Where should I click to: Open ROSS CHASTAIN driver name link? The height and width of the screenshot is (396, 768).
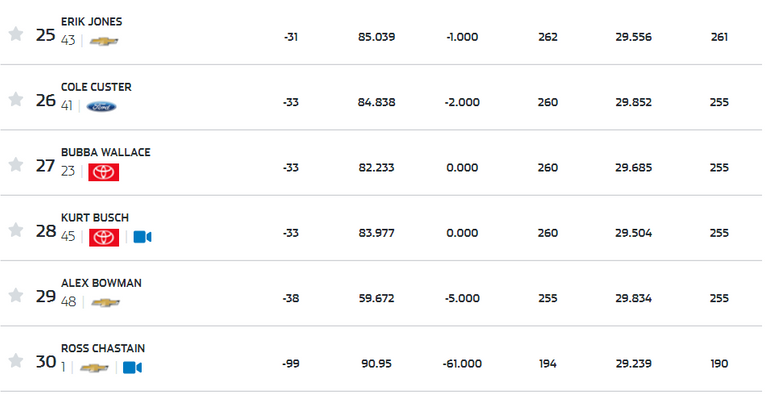click(x=103, y=348)
